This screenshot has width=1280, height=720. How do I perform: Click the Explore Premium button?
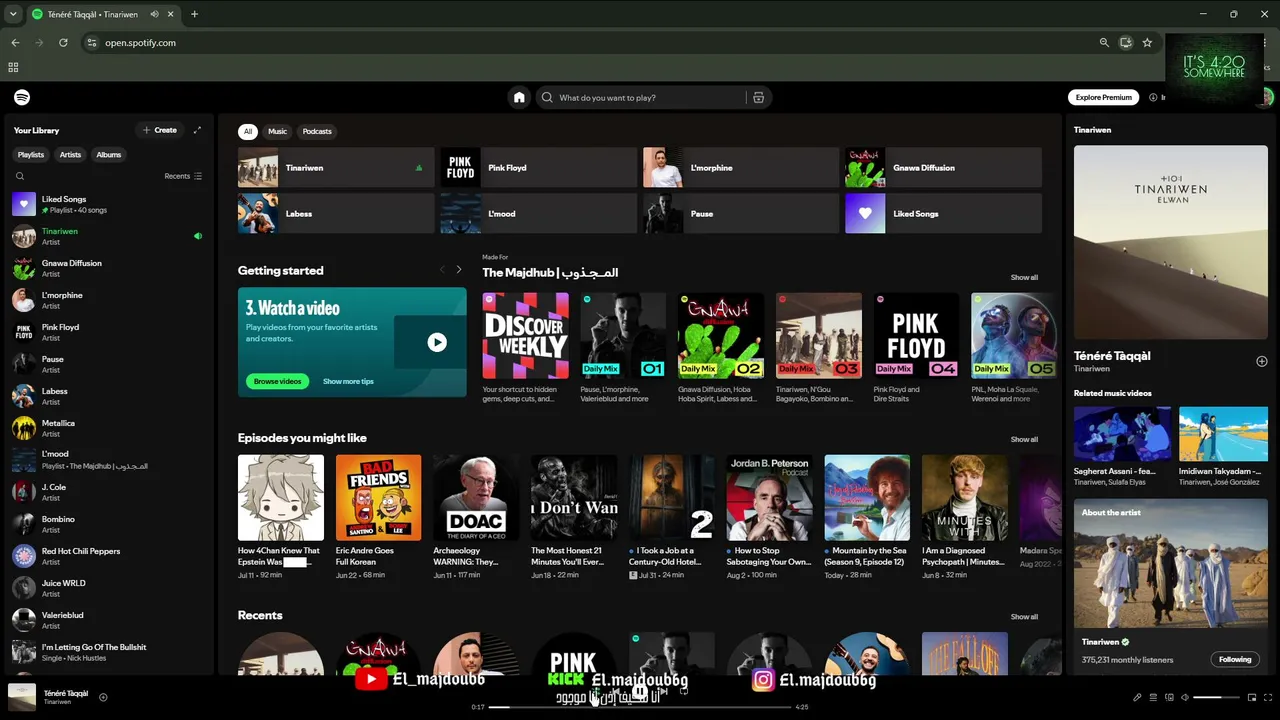click(1104, 97)
